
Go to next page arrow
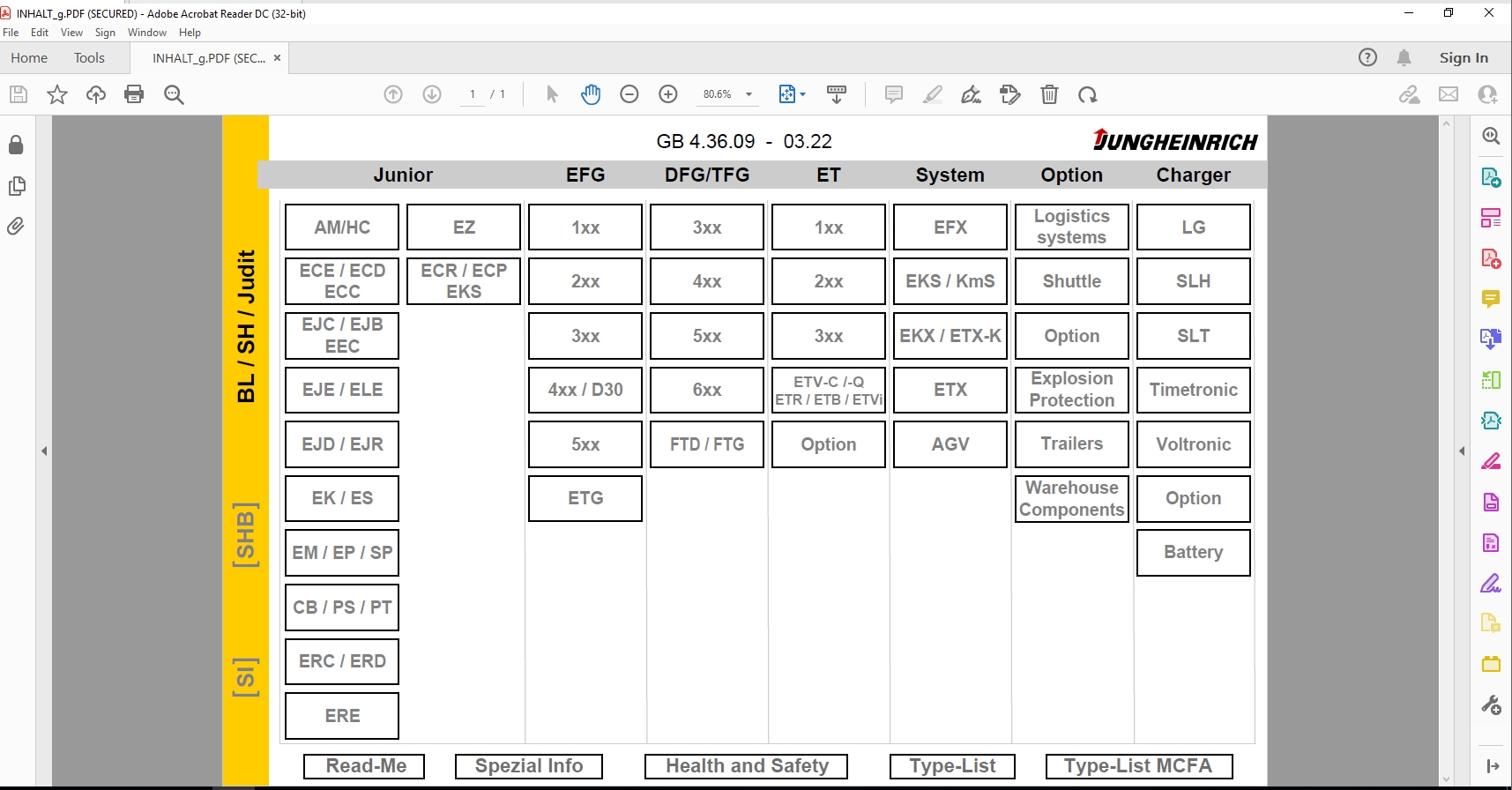click(x=432, y=94)
